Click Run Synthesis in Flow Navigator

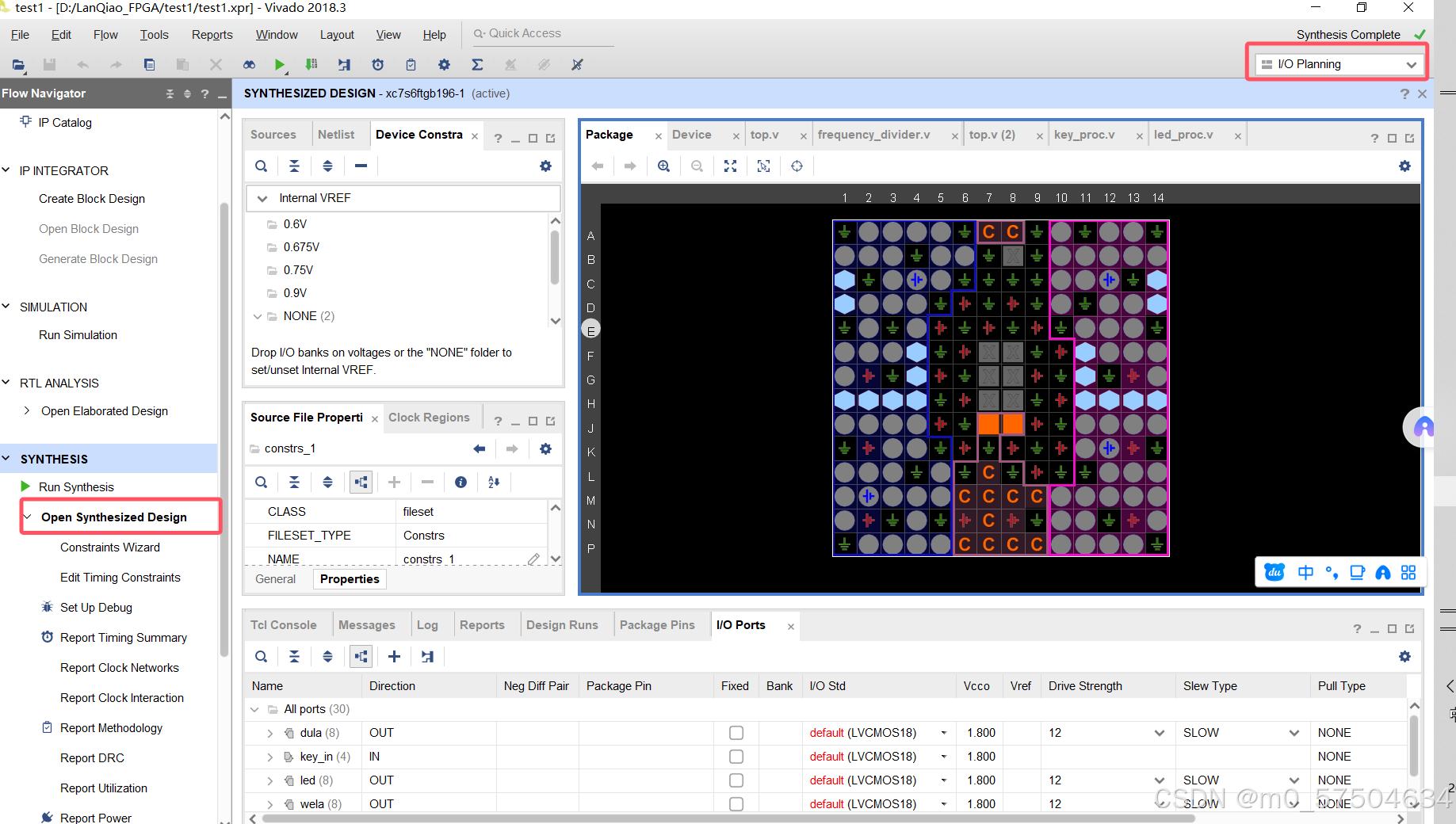pos(76,487)
